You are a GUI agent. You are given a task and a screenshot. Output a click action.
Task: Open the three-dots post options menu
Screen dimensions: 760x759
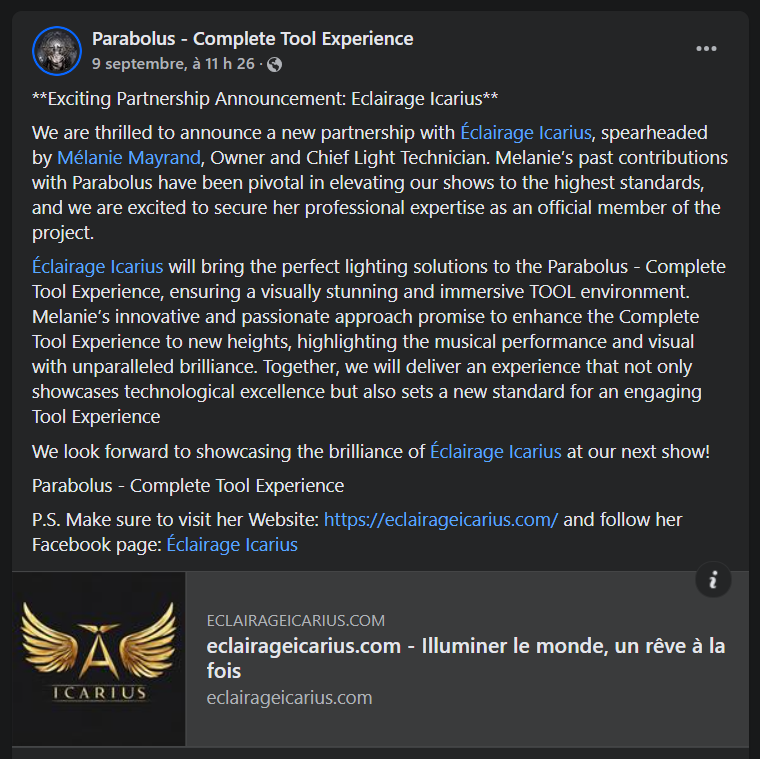706,49
